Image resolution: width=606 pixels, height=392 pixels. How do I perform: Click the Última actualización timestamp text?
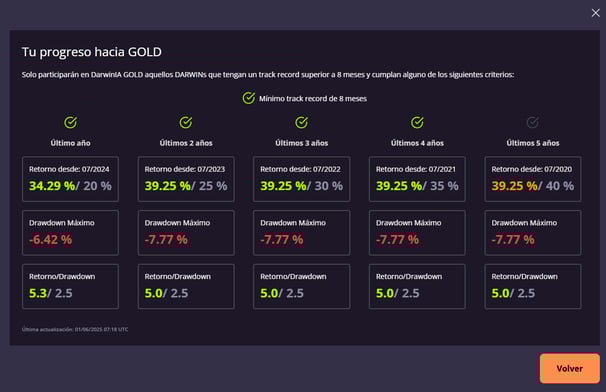coord(75,329)
